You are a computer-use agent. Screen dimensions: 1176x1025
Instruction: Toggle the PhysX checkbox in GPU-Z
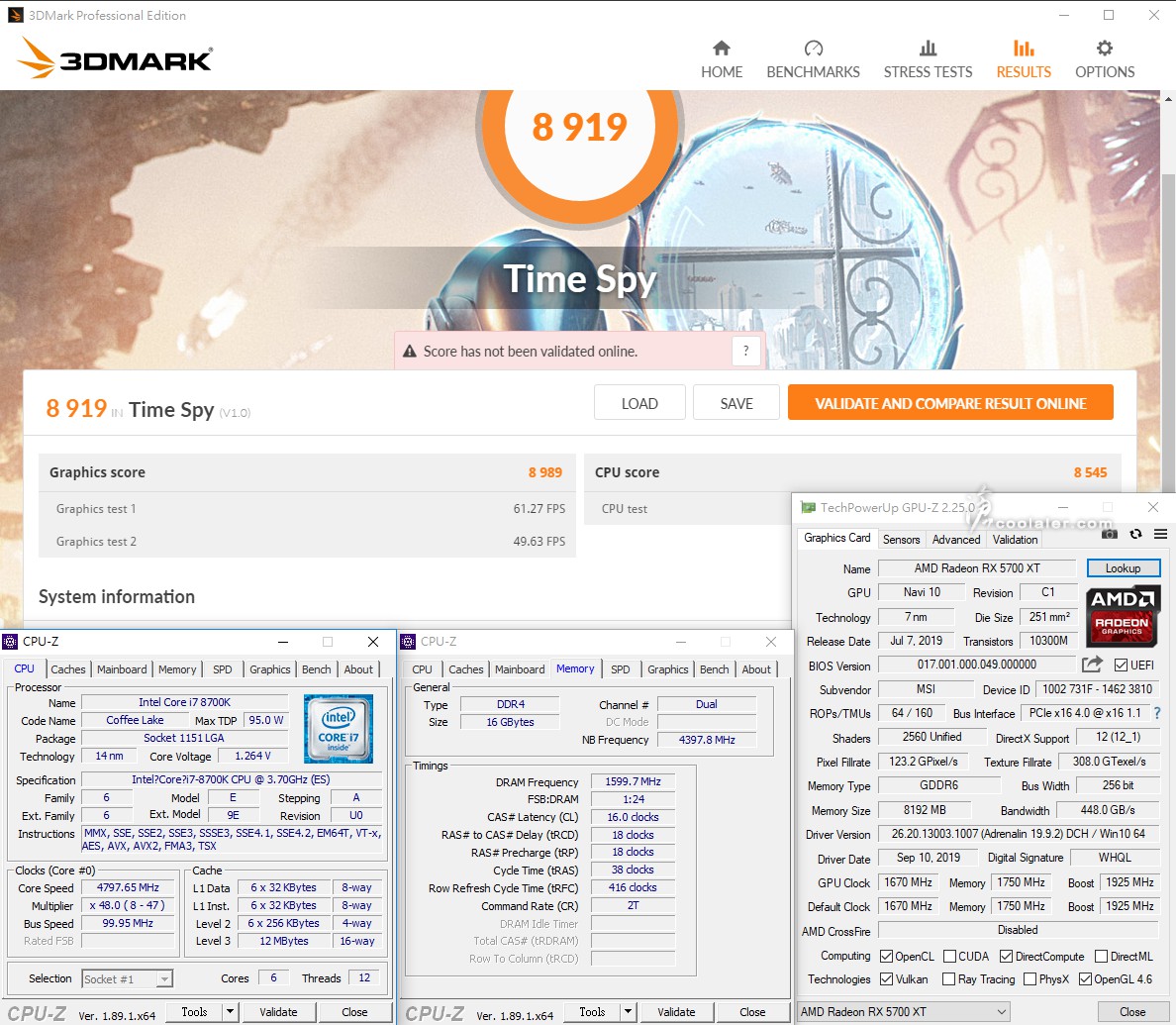tap(1029, 979)
